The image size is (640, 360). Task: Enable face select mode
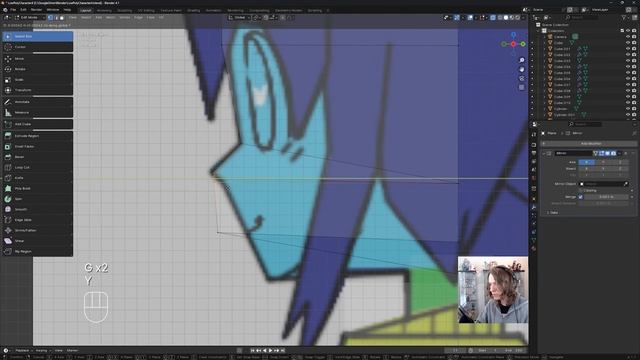(x=62, y=18)
